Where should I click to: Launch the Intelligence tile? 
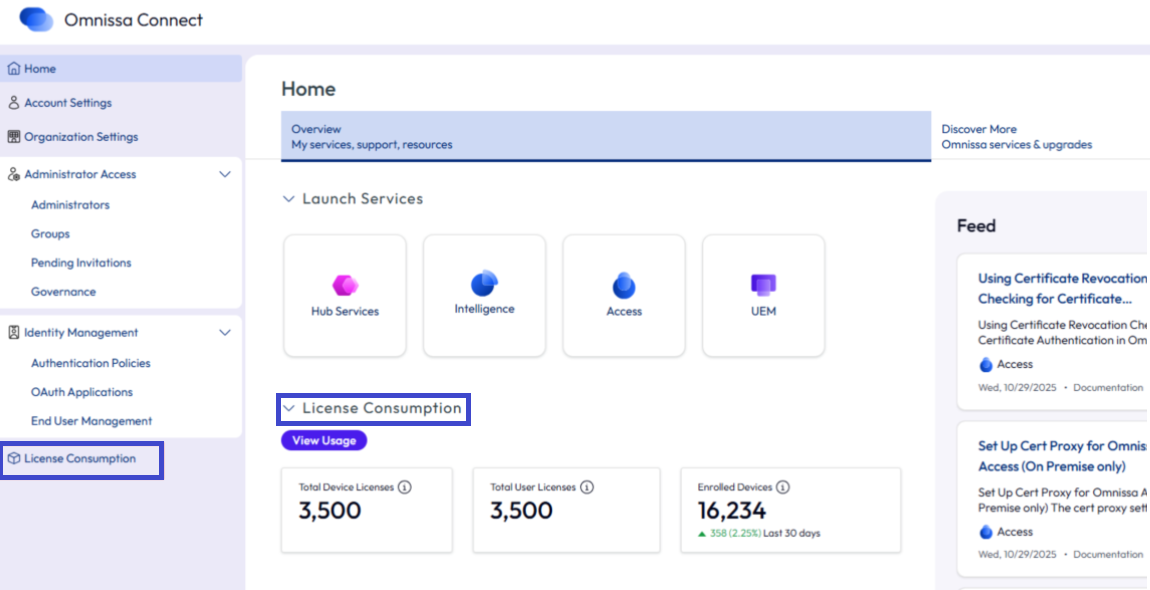[x=484, y=296]
